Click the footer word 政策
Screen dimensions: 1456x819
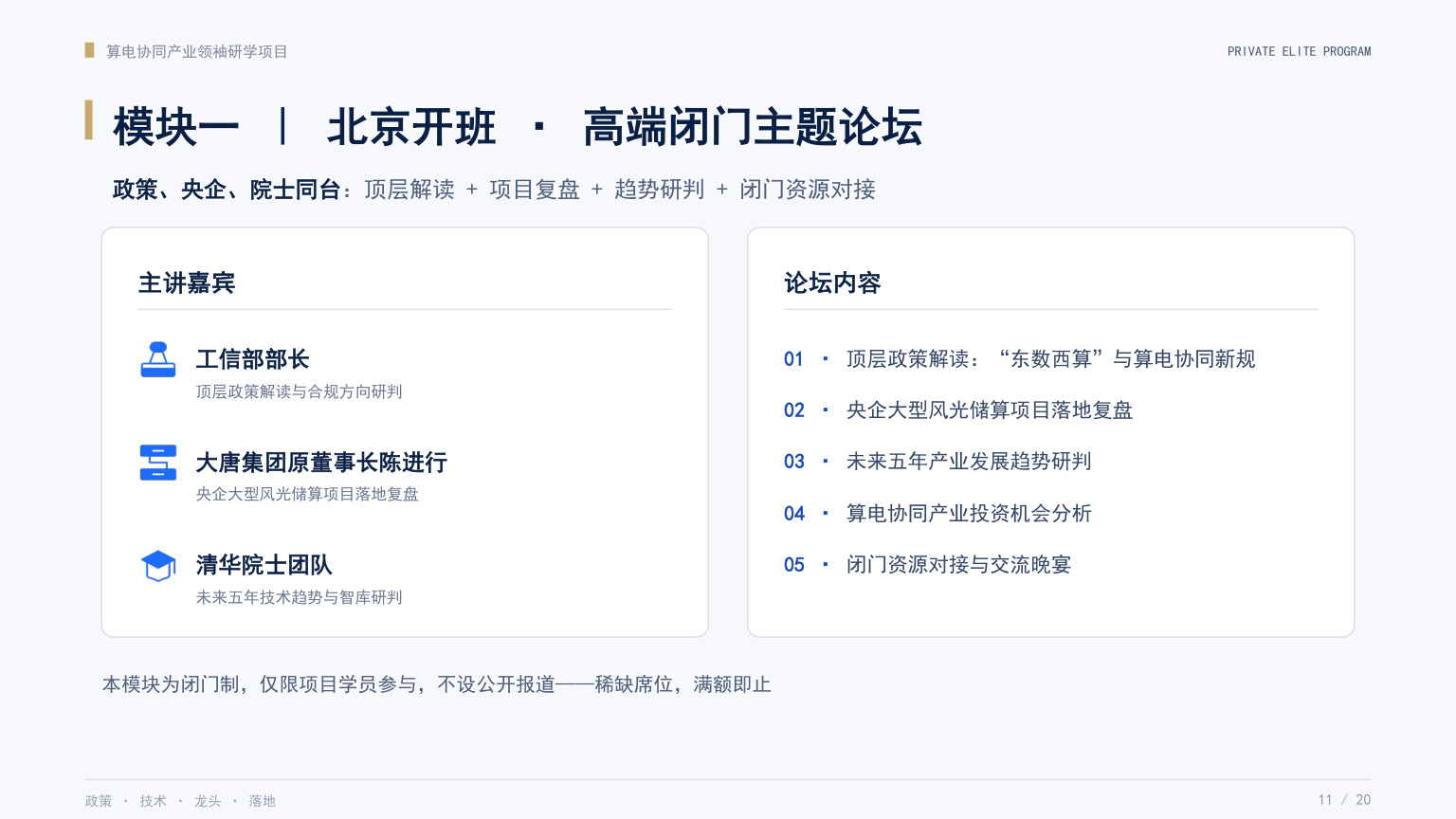[x=99, y=801]
